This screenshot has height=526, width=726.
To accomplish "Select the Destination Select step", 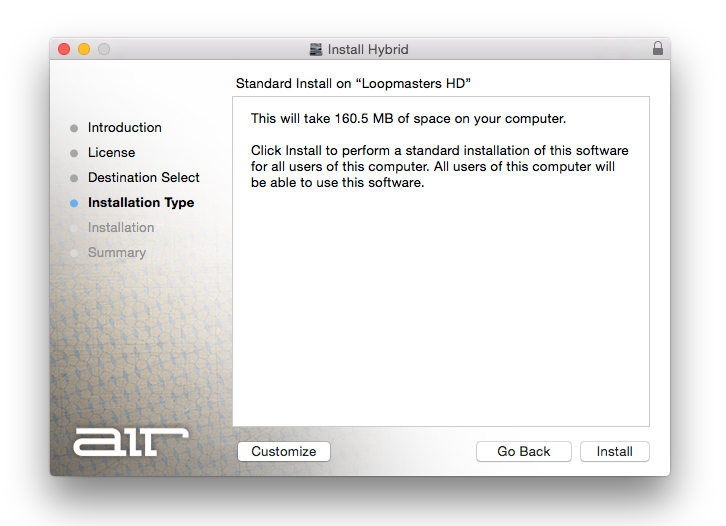I will pos(144,177).
